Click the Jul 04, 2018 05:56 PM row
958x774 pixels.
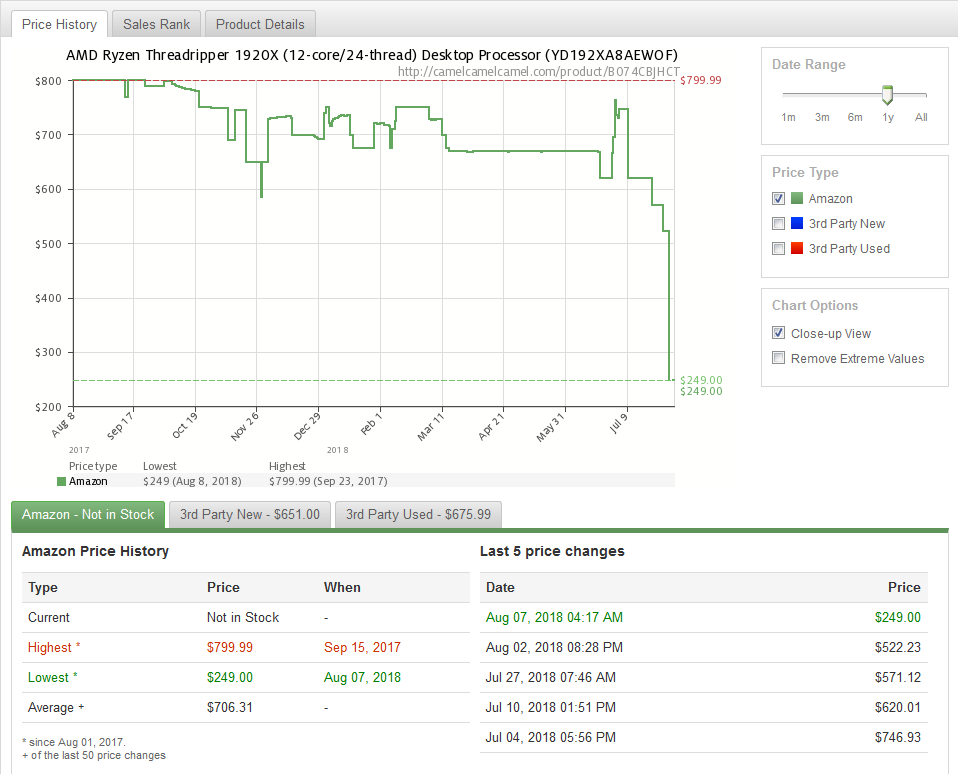click(704, 737)
